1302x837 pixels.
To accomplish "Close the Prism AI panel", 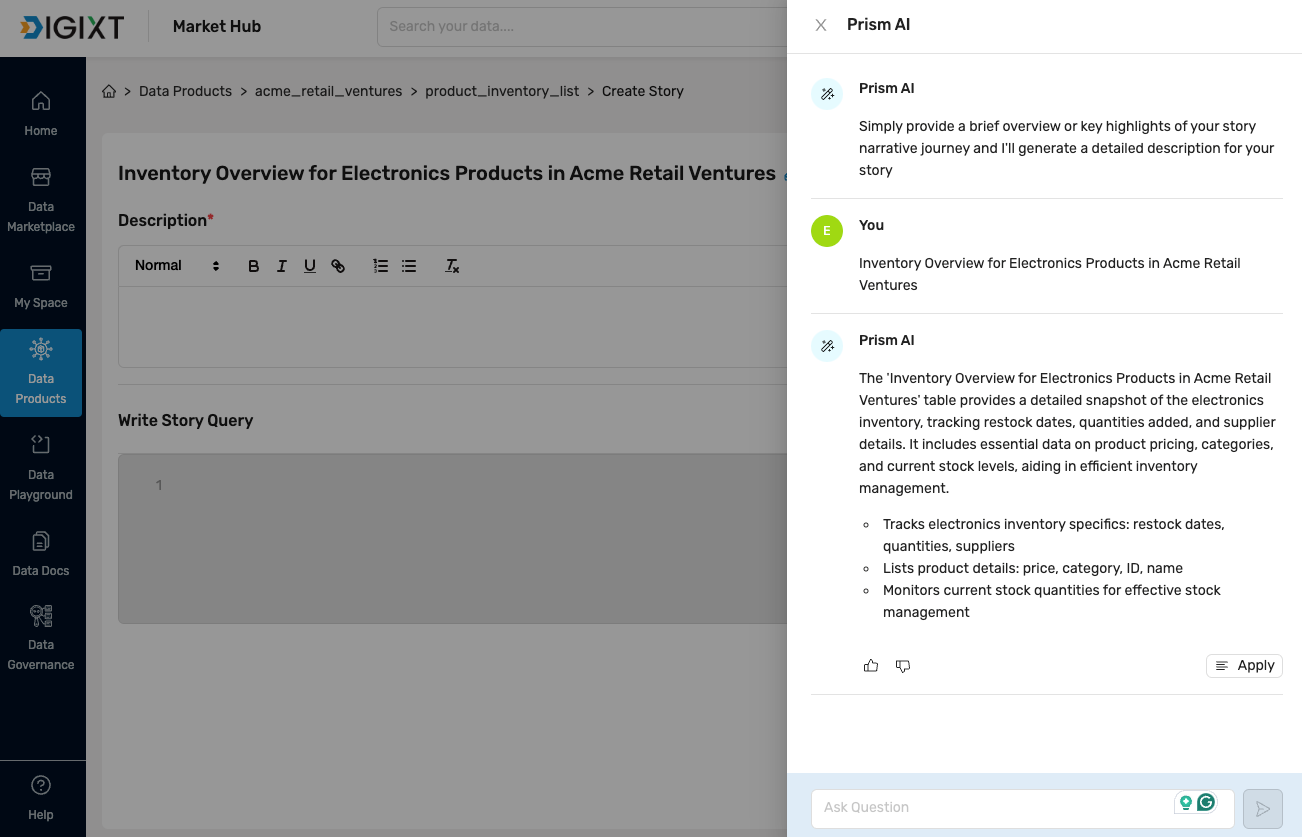I will (821, 25).
